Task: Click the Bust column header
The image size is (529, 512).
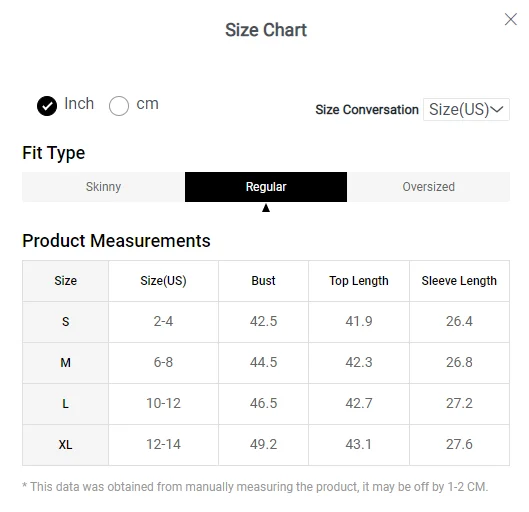Action: tap(263, 281)
